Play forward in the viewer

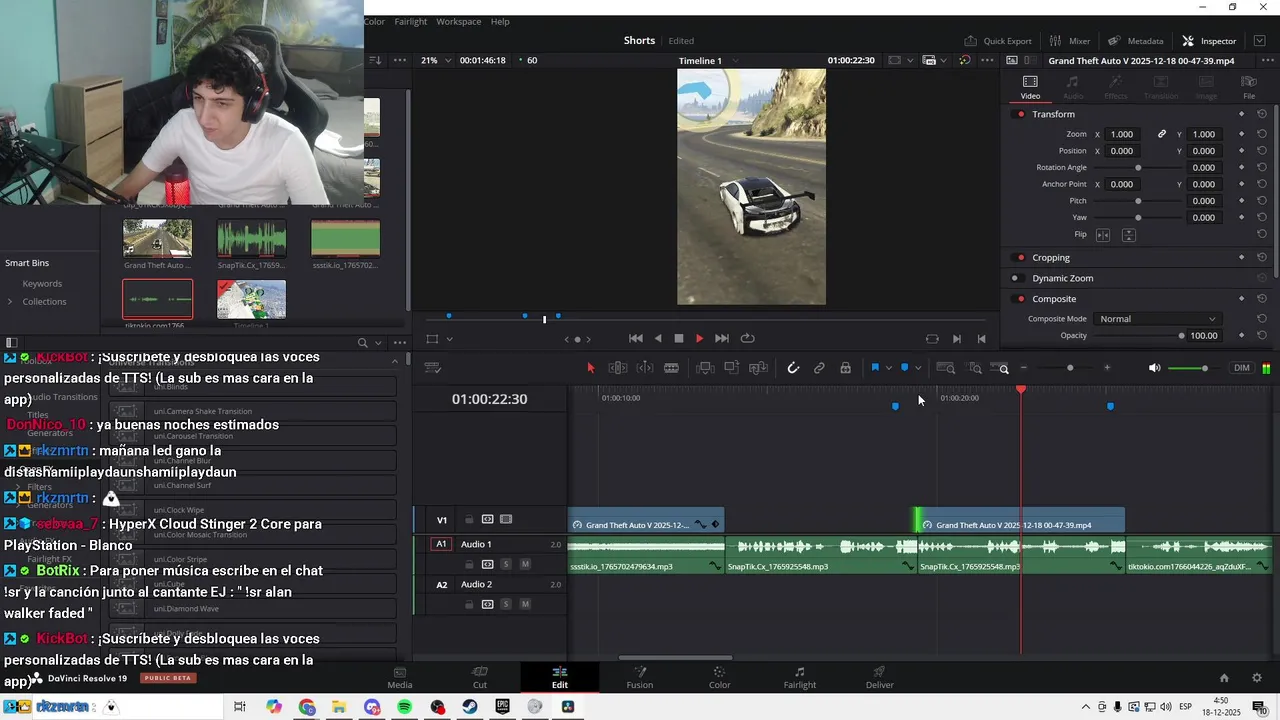pyautogui.click(x=699, y=338)
